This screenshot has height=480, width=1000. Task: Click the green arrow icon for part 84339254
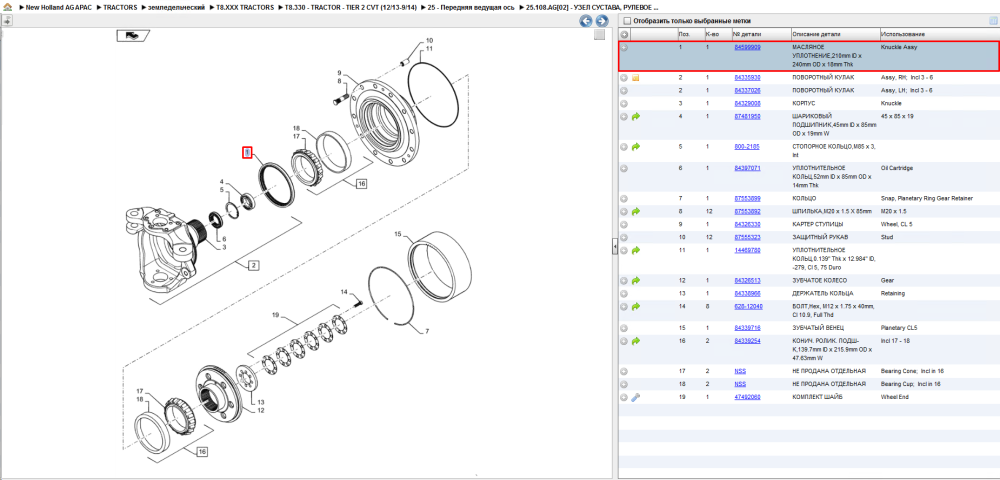635,341
